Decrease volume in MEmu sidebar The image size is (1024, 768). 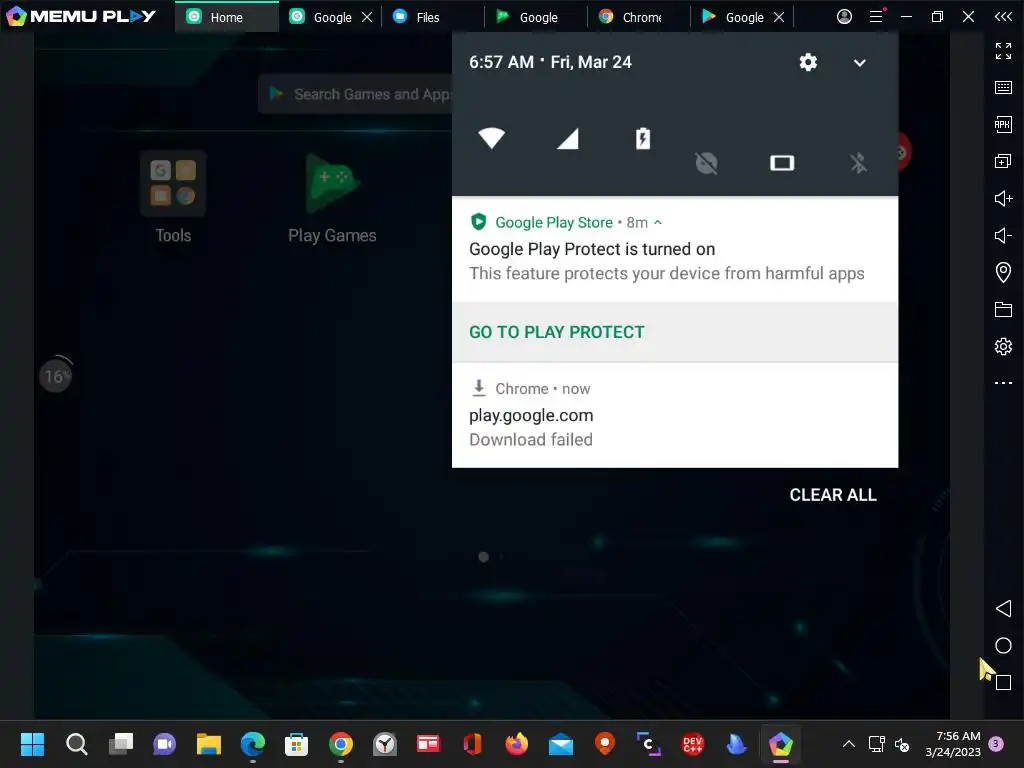1003,235
